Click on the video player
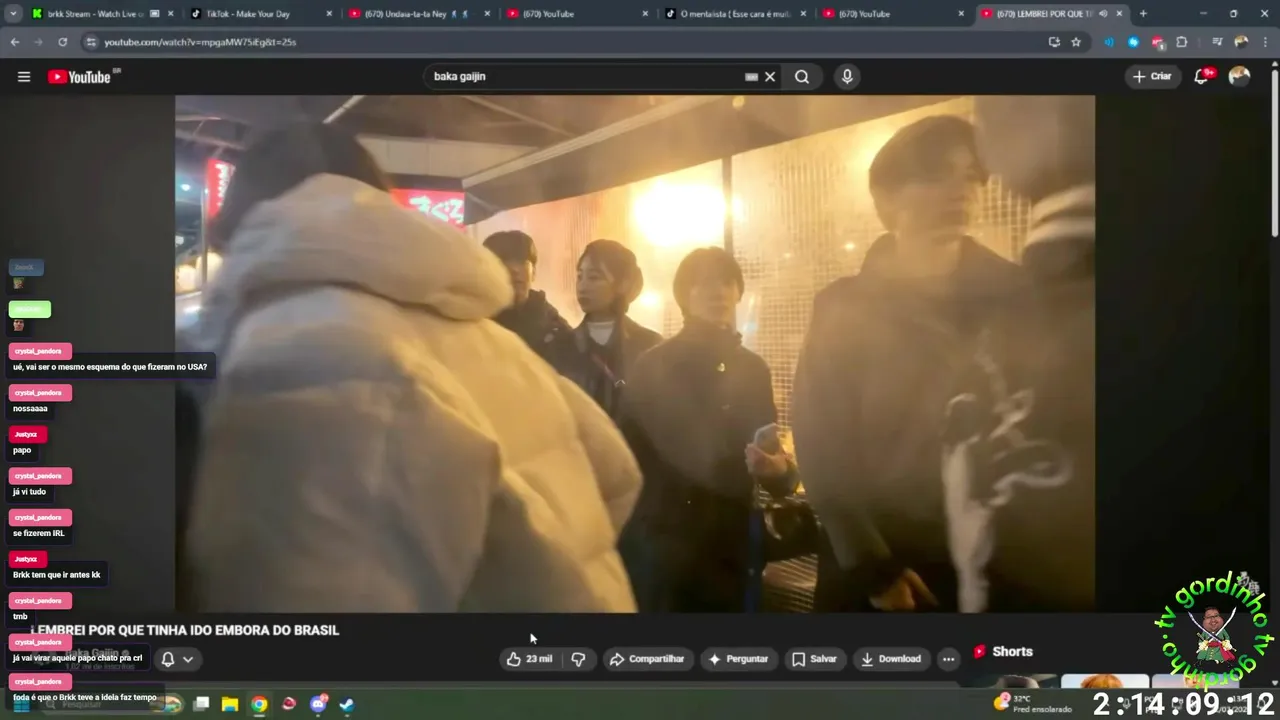This screenshot has width=1280, height=720. pyautogui.click(x=635, y=354)
